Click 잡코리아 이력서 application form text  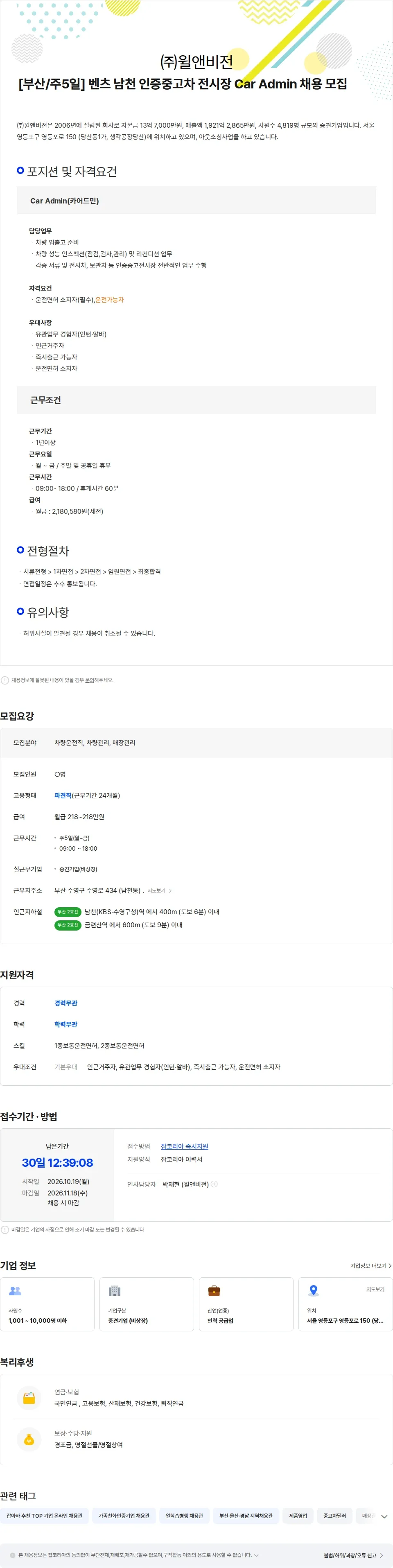[x=181, y=1159]
